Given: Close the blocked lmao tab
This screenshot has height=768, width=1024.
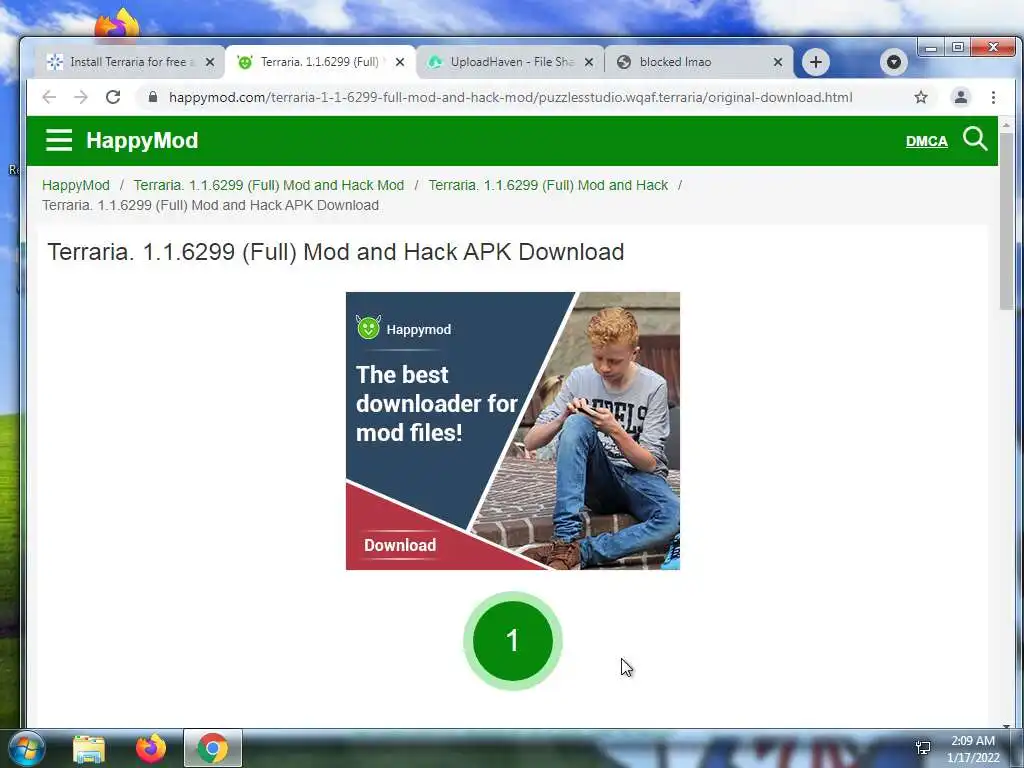Looking at the screenshot, I should (x=777, y=62).
